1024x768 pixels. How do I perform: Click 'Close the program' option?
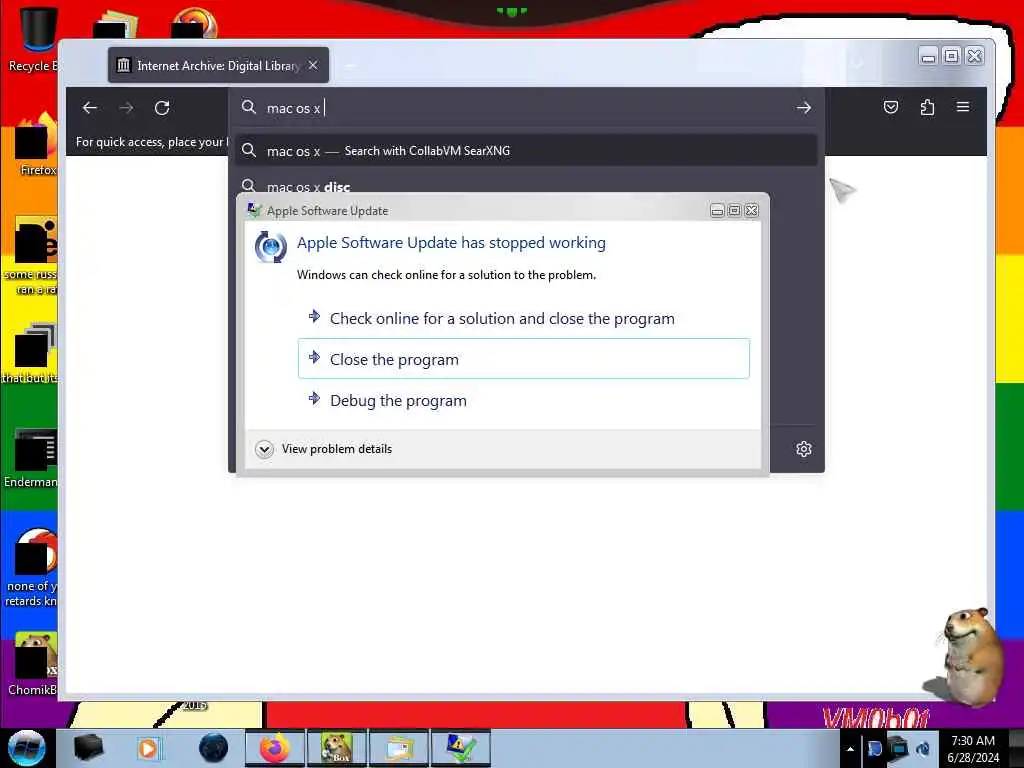coord(524,359)
